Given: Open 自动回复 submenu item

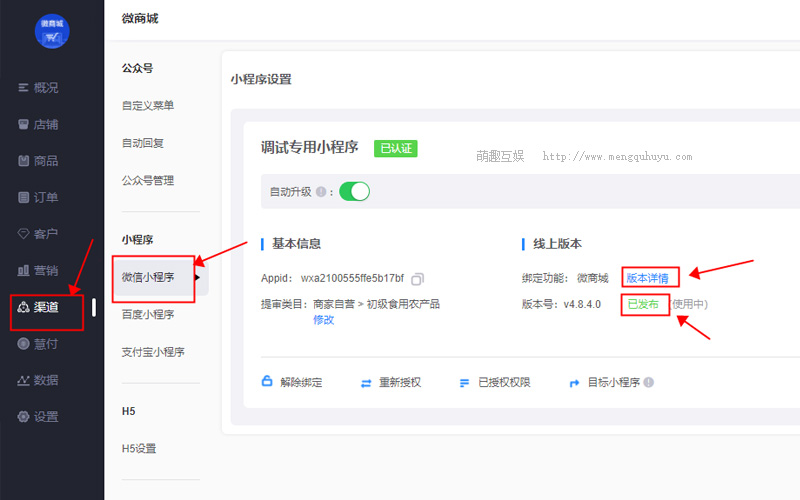Looking at the screenshot, I should [x=143, y=143].
